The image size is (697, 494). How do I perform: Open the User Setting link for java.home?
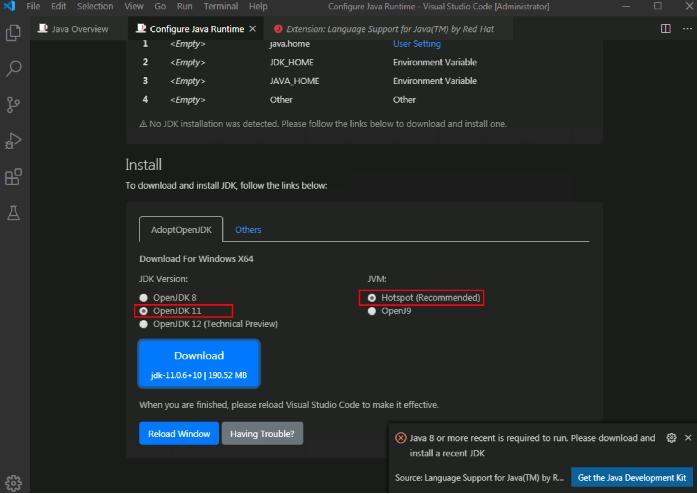pos(417,44)
